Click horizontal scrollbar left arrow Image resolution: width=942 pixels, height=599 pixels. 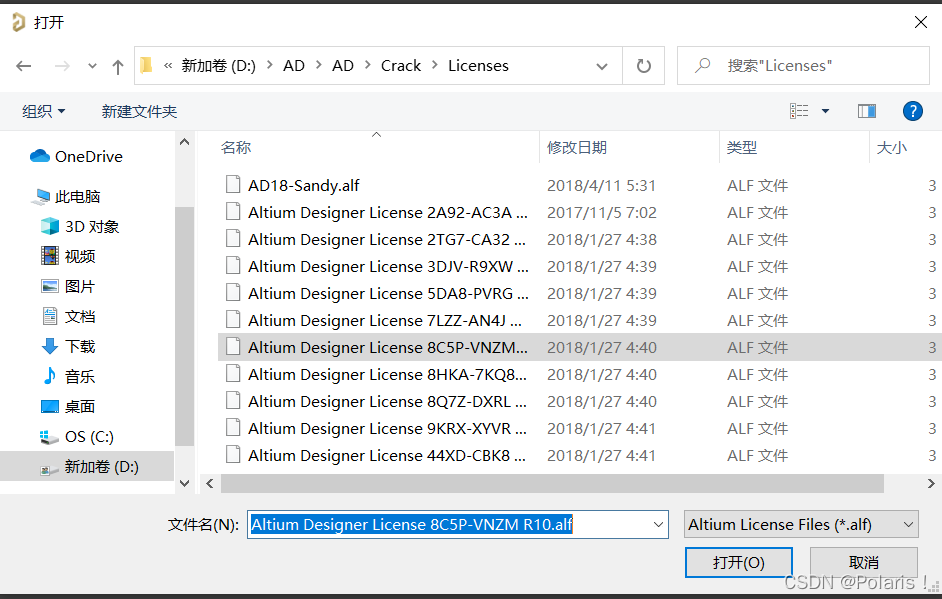pos(210,484)
